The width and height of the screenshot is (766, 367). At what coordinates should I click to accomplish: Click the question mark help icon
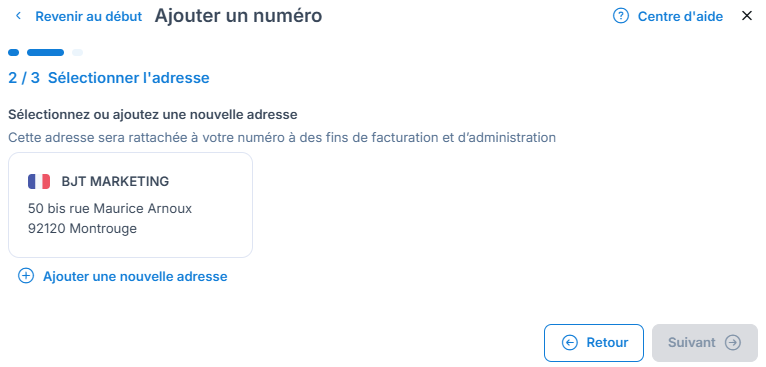(x=620, y=16)
